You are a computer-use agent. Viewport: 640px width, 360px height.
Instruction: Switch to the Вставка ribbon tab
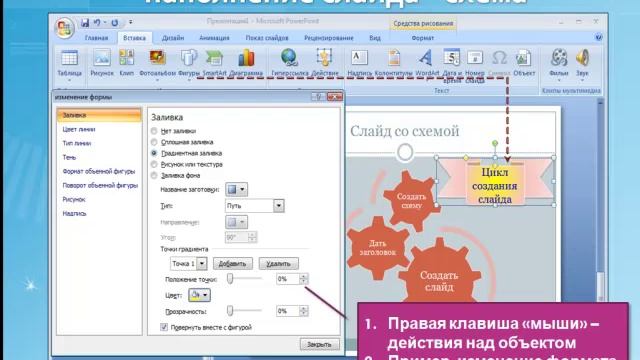pyautogui.click(x=134, y=38)
